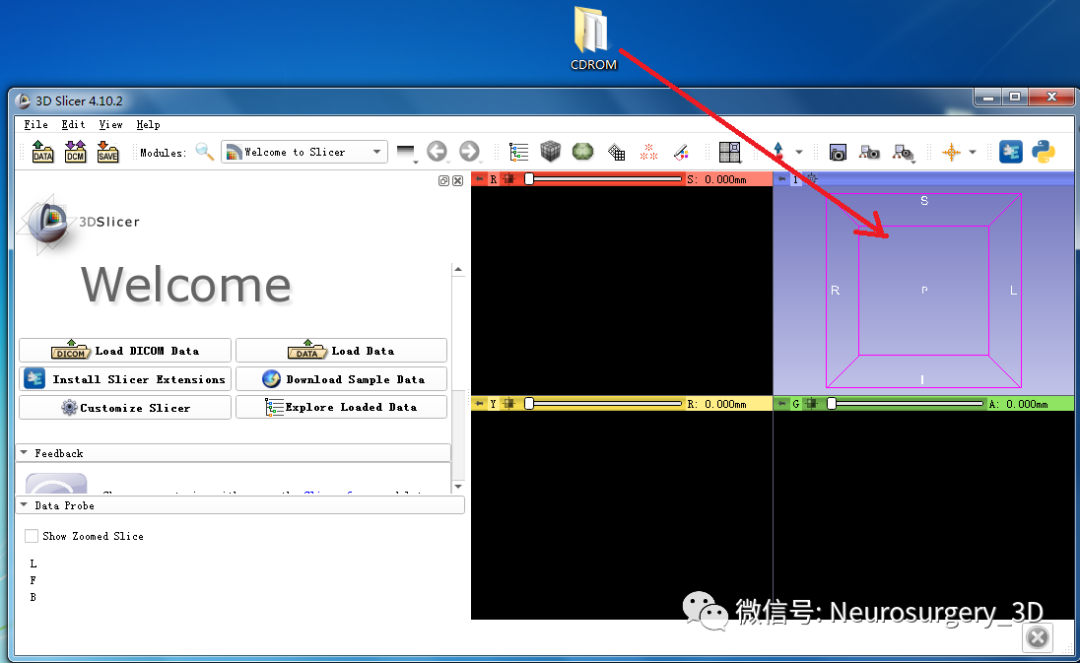Open the Transforms module grid icon
This screenshot has width=1080, height=663.
[x=616, y=152]
